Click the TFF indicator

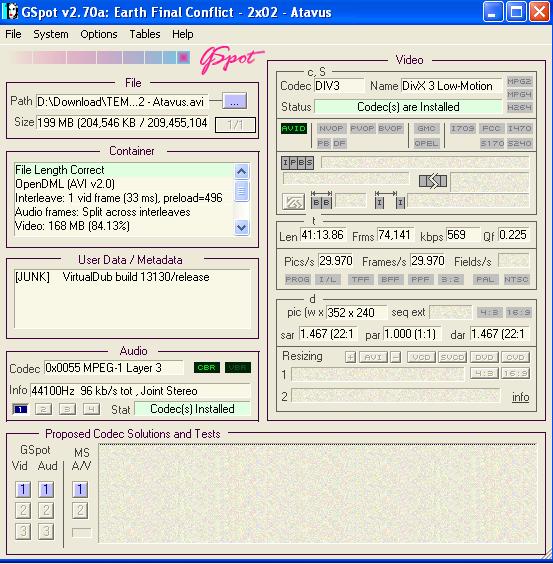361,279
